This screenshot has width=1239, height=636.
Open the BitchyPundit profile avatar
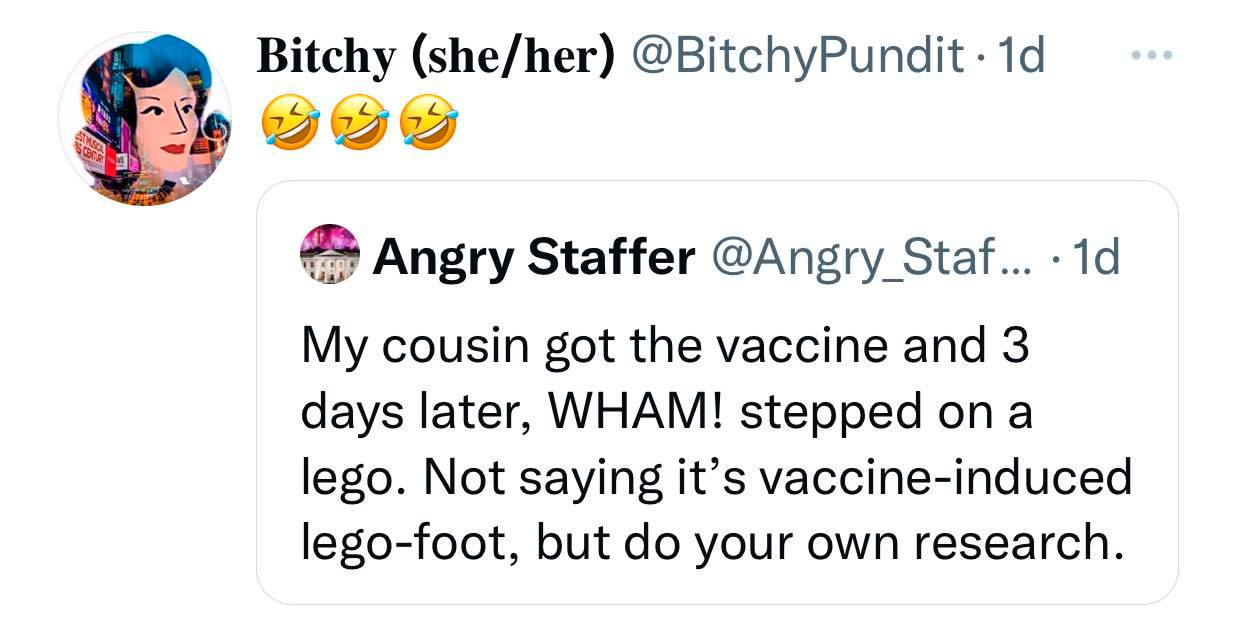point(145,119)
